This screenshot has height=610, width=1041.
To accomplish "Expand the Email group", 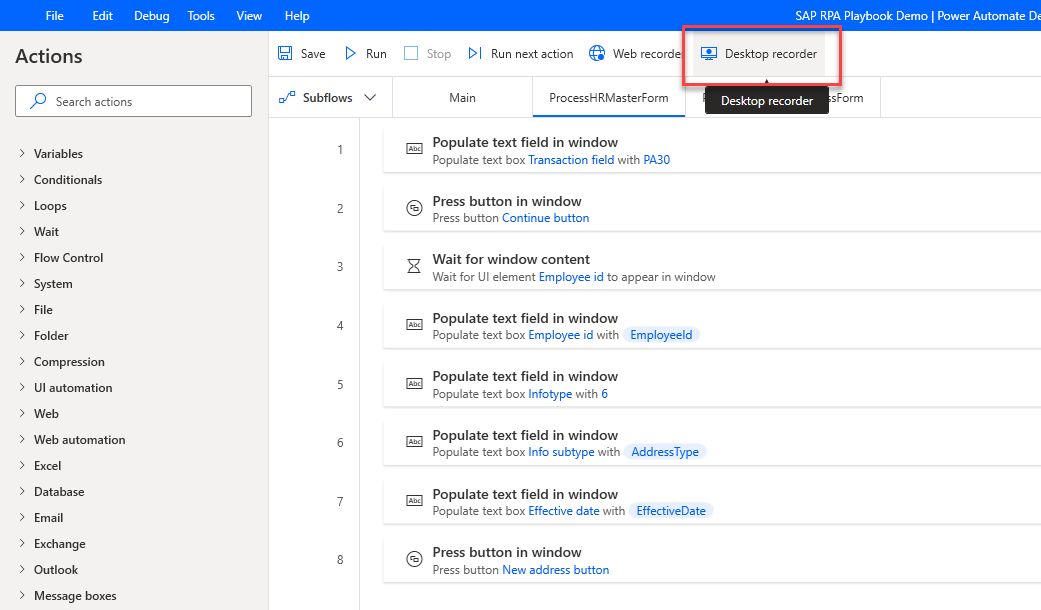I will (22, 517).
